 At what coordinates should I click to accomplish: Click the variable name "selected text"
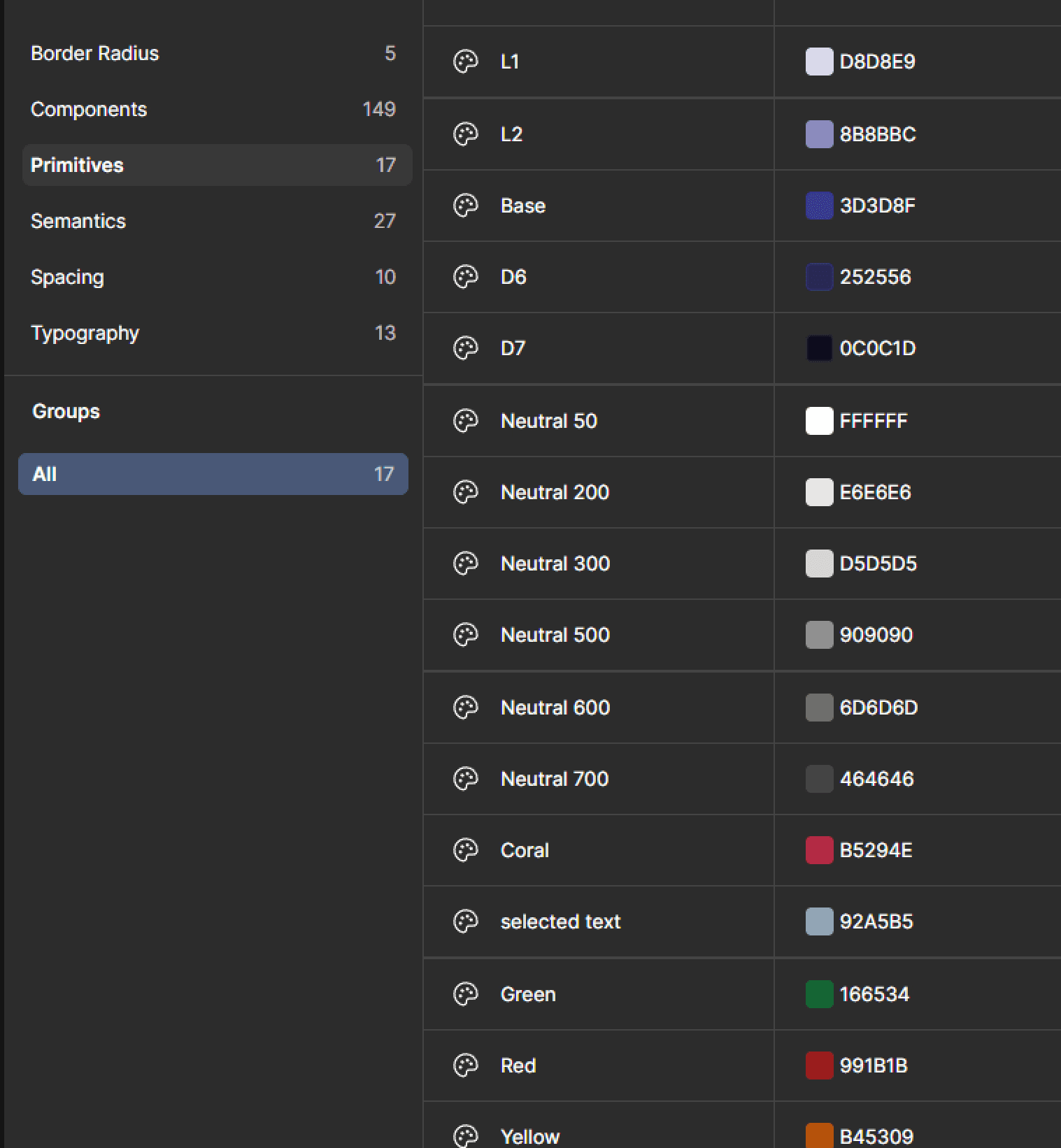(561, 921)
